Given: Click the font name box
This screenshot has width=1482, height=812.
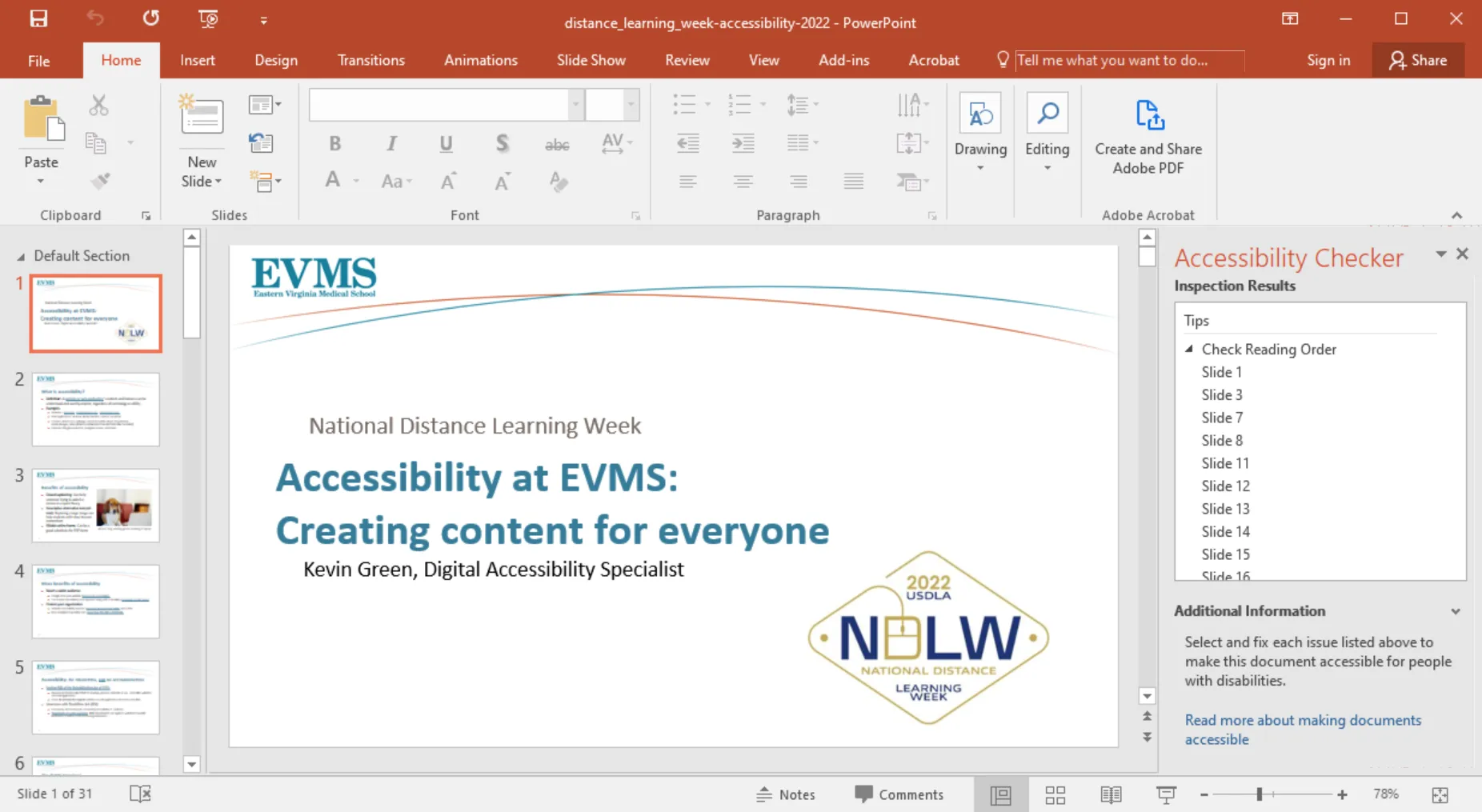Looking at the screenshot, I should coord(439,105).
